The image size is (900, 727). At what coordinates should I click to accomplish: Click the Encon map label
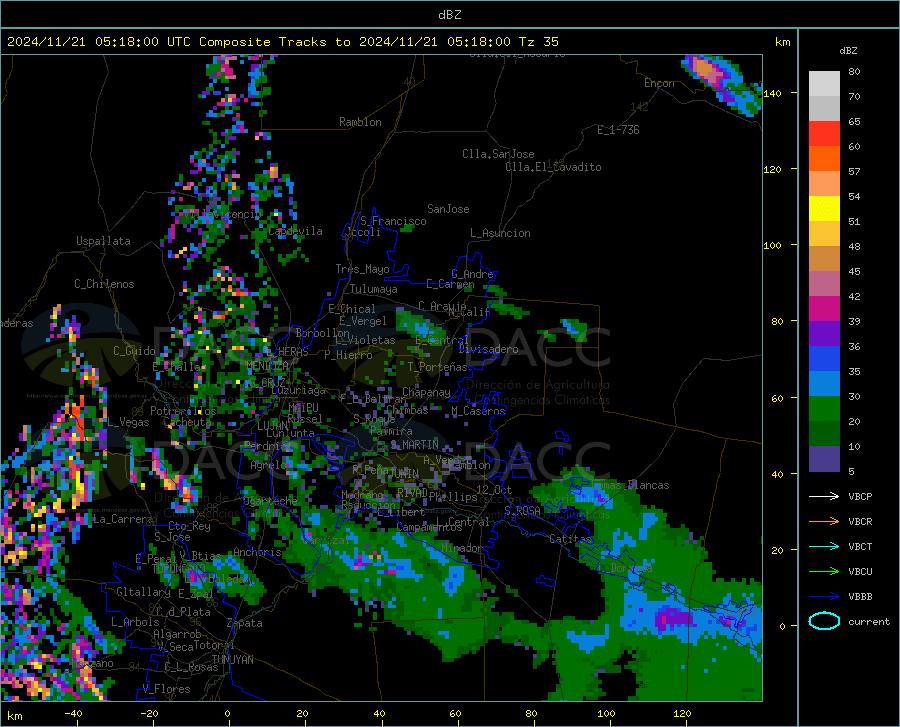tap(659, 83)
